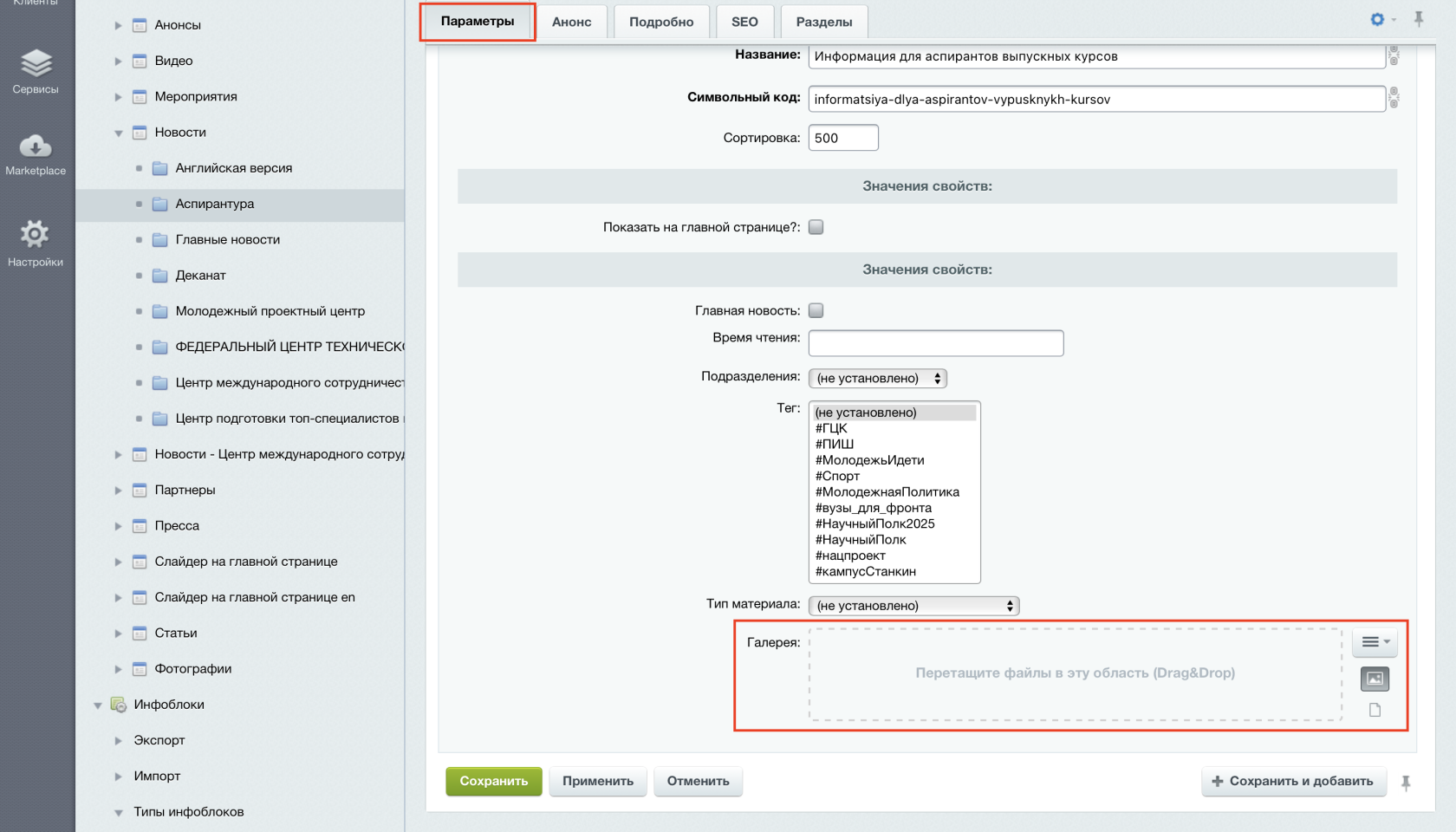The width and height of the screenshot is (1456, 832).
Task: Toggle Показать на главной странице checkbox
Action: (x=816, y=227)
